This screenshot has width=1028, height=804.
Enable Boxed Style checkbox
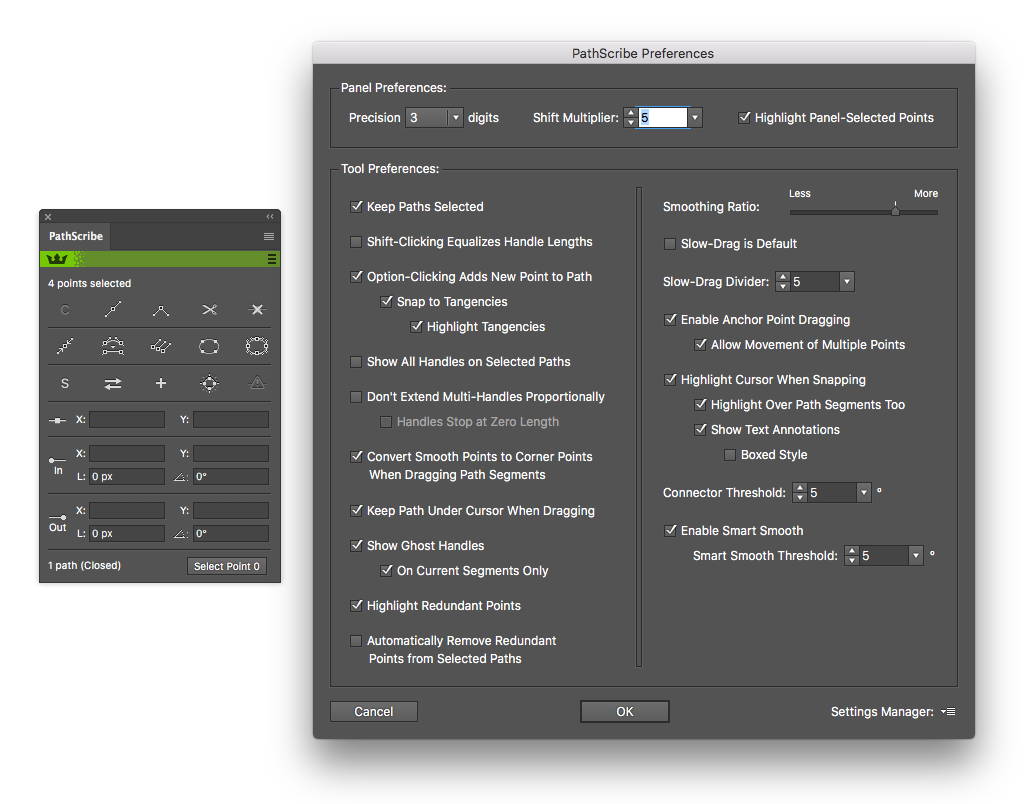click(x=730, y=454)
